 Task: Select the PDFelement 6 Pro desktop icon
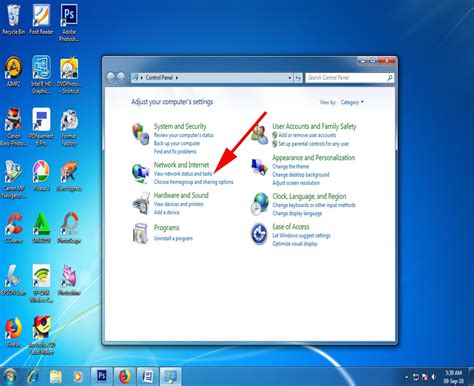(41, 127)
